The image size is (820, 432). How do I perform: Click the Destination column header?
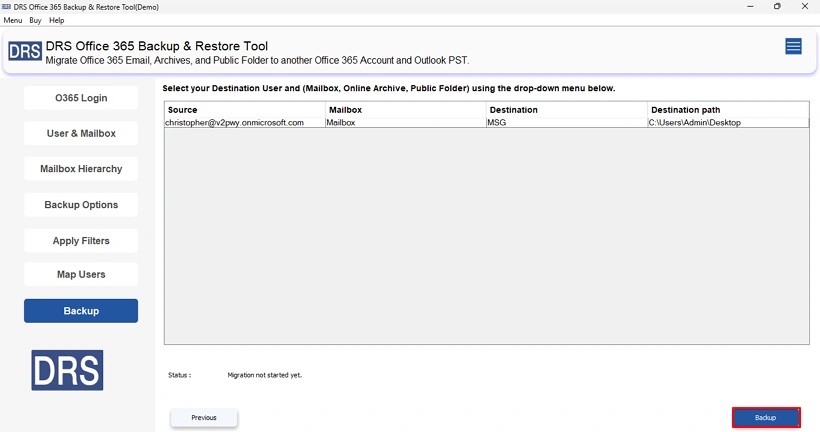point(566,110)
